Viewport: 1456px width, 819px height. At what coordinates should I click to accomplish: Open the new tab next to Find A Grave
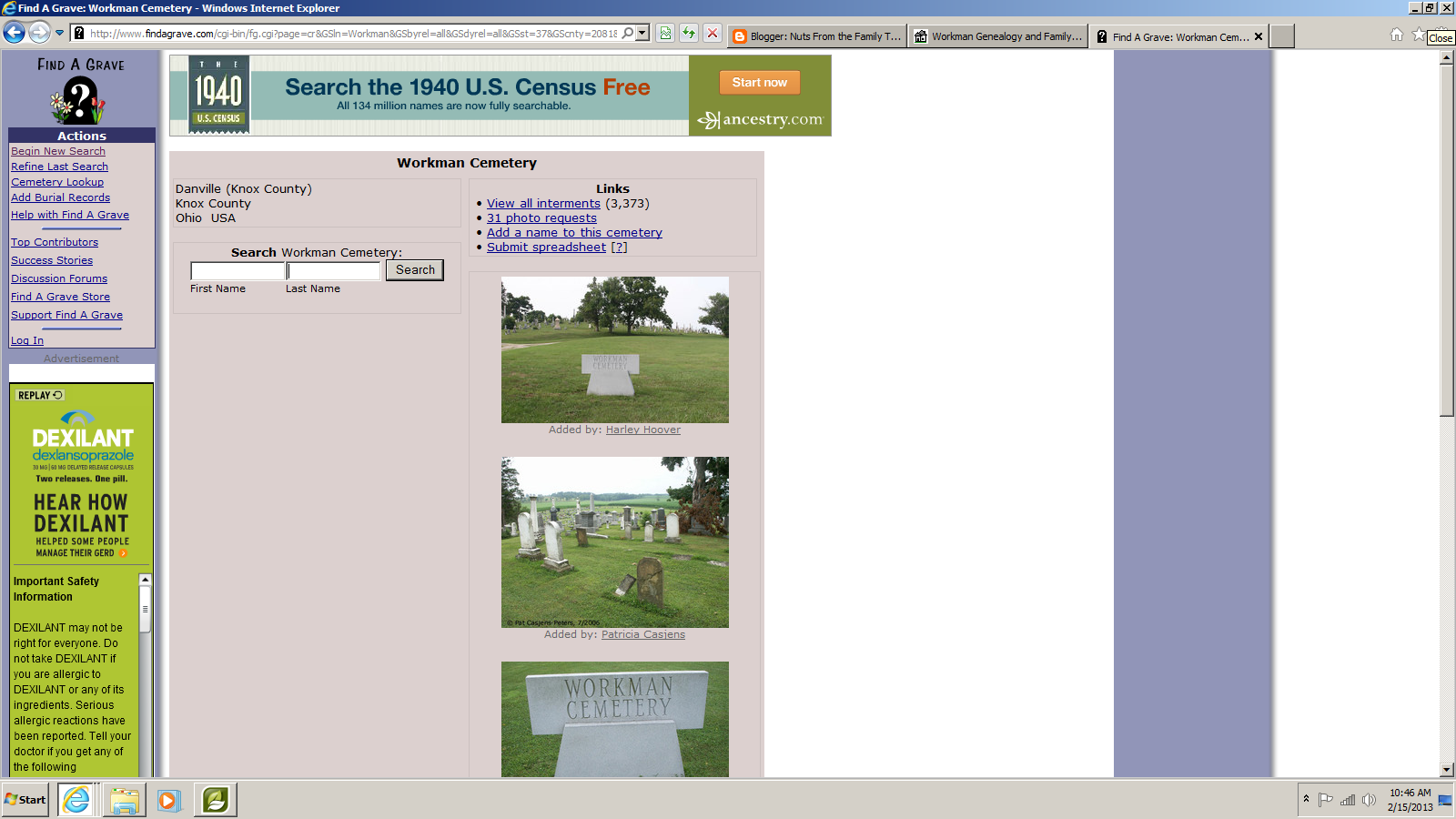click(1281, 36)
